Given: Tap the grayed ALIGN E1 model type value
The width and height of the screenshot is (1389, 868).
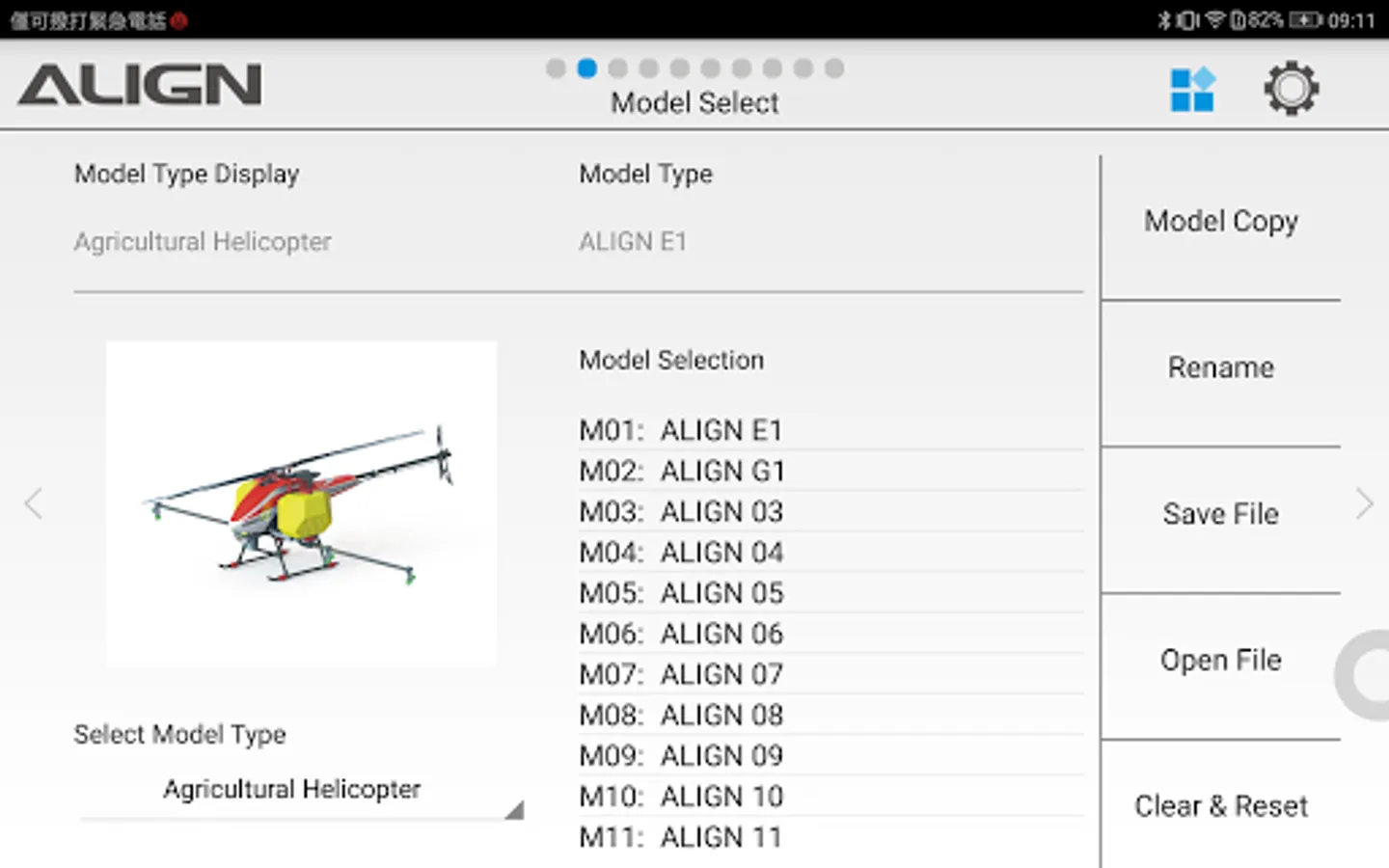Looking at the screenshot, I should [633, 242].
